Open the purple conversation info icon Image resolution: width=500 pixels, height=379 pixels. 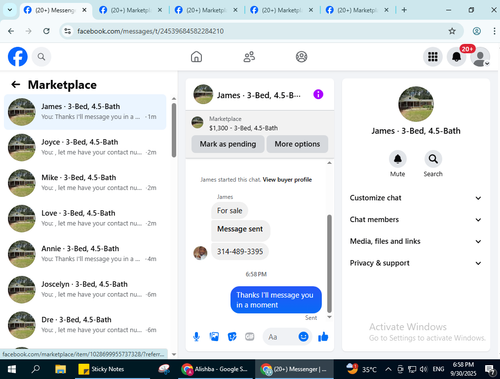tap(318, 95)
